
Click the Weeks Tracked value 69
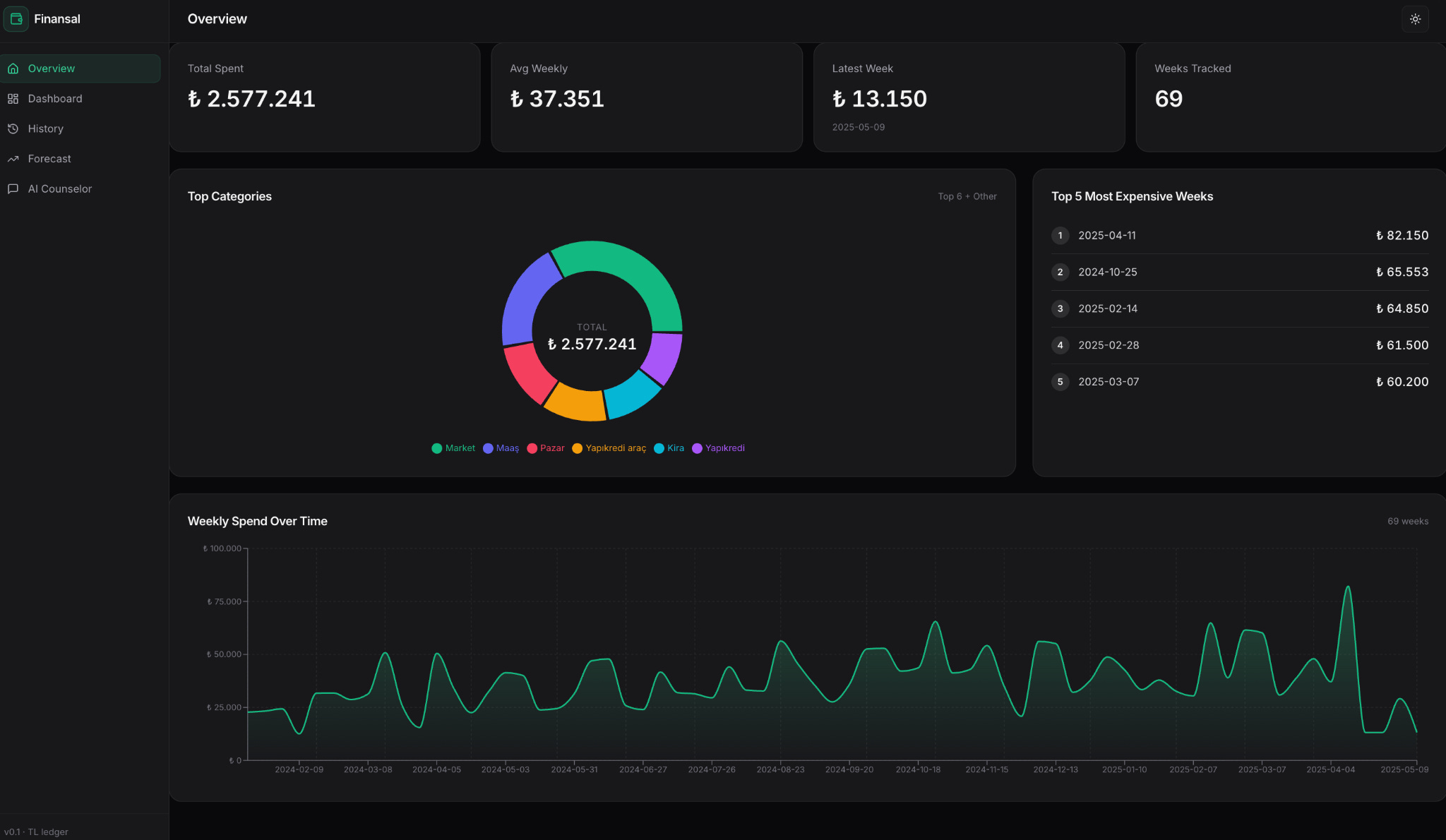coord(1169,99)
